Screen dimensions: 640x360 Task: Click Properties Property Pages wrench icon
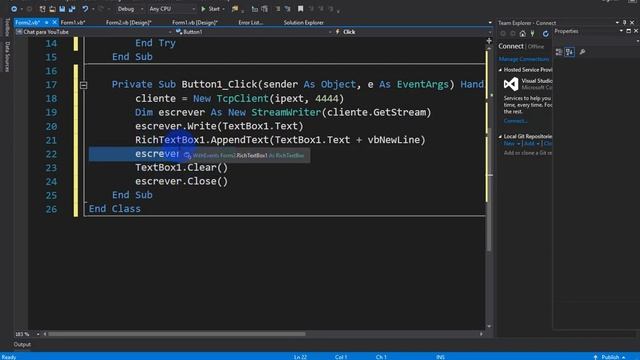[x=582, y=52]
